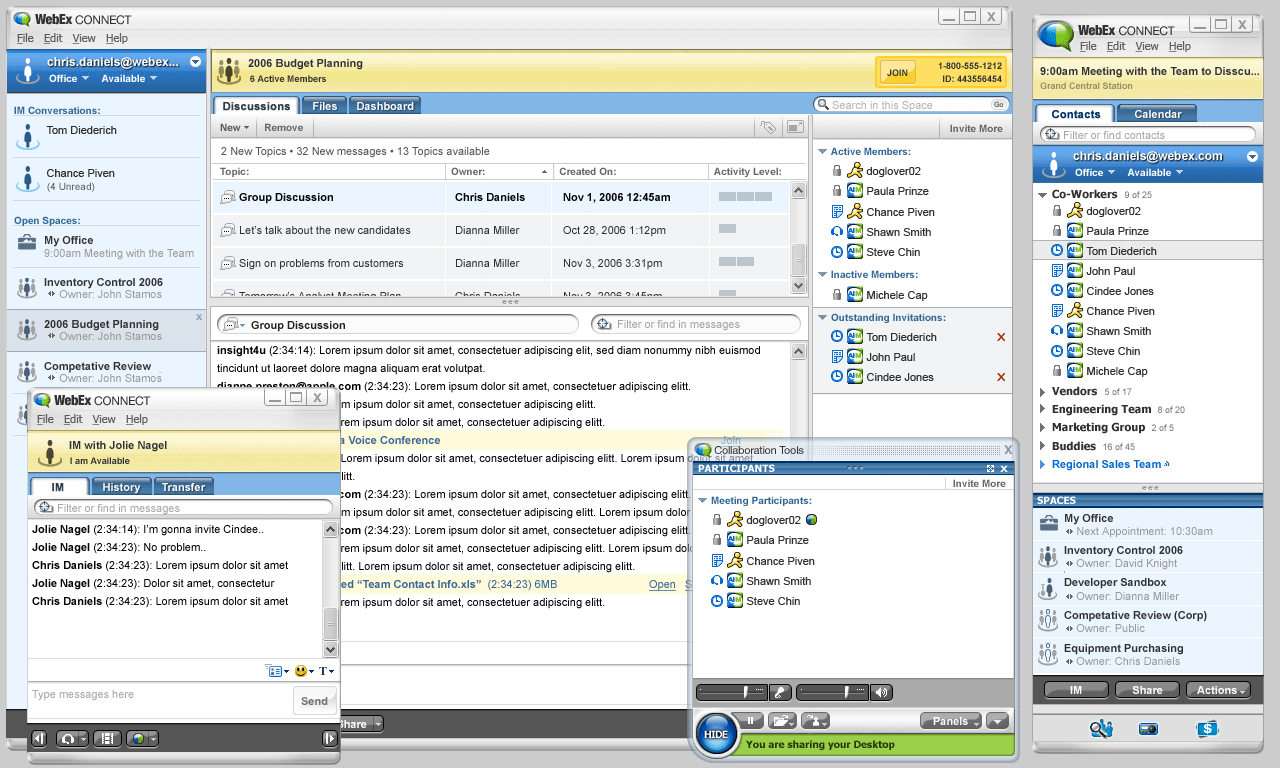Collapse the Outstanding Invitations section
This screenshot has width=1280, height=768.
(822, 318)
